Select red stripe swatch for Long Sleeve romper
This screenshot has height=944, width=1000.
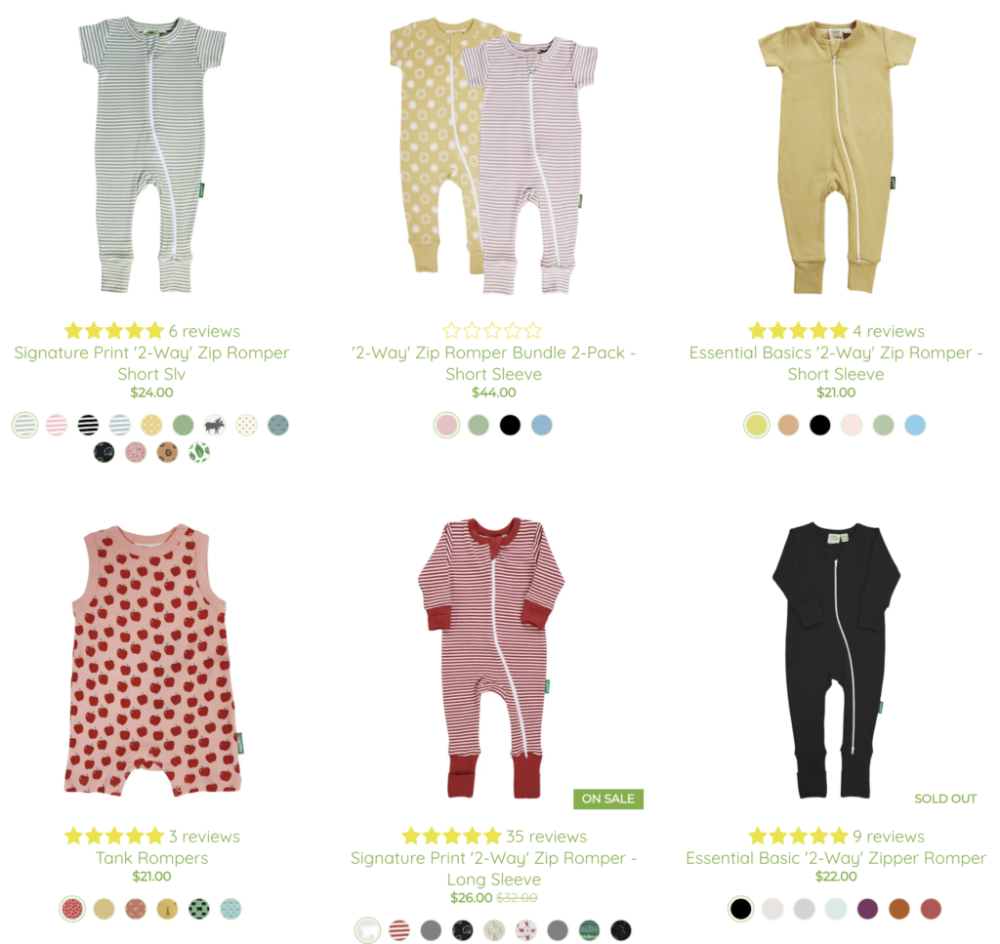(x=399, y=931)
